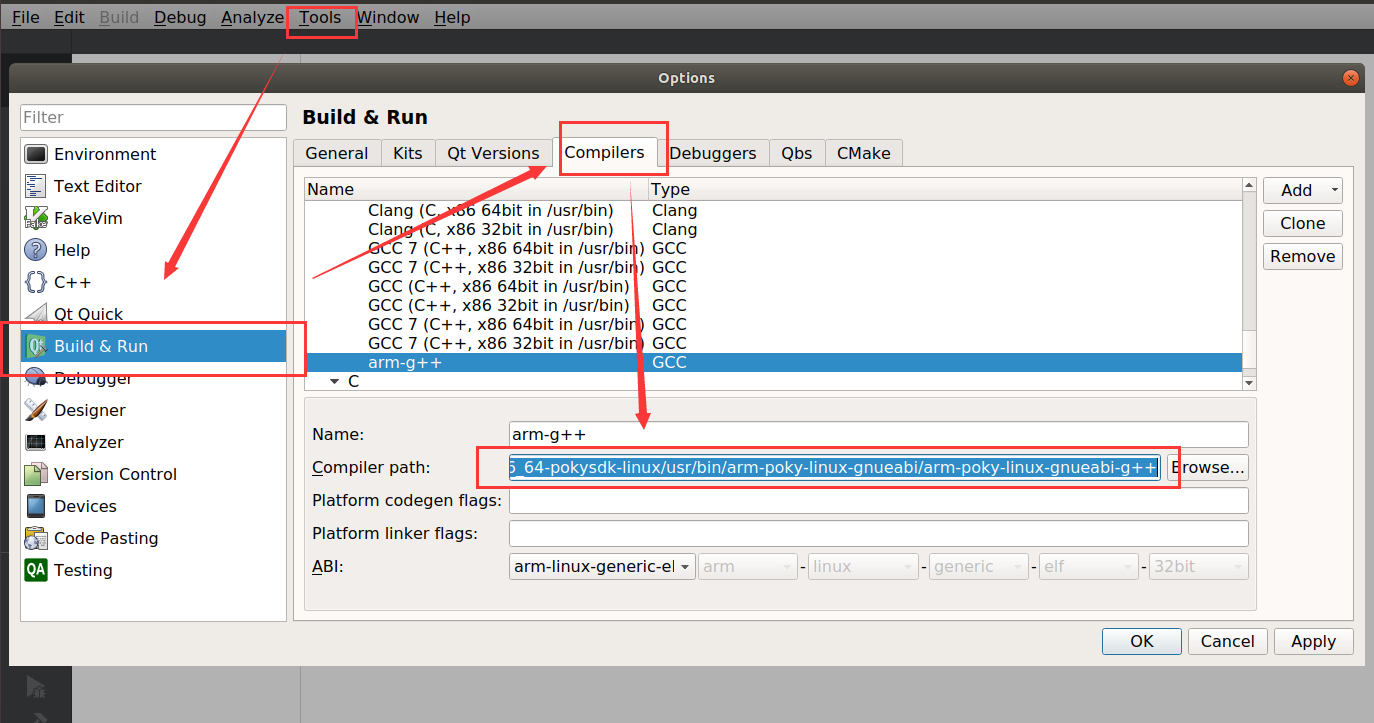1374x723 pixels.
Task: Switch to the Debuggers tab
Action: click(713, 153)
